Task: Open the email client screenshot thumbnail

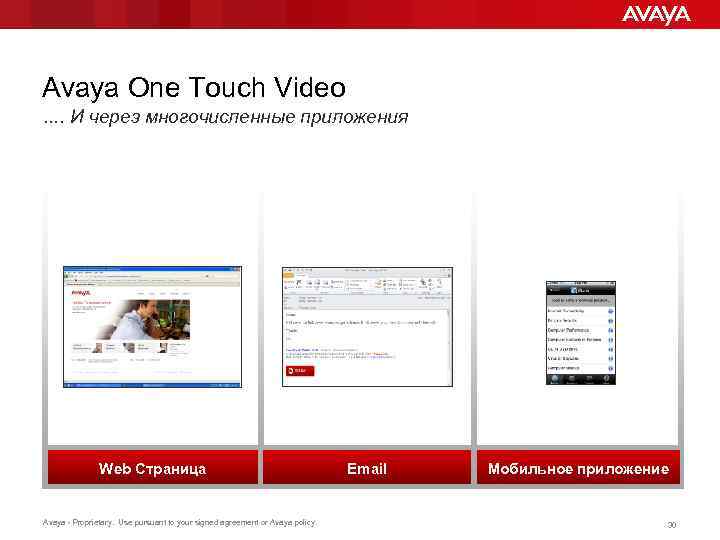Action: 367,326
